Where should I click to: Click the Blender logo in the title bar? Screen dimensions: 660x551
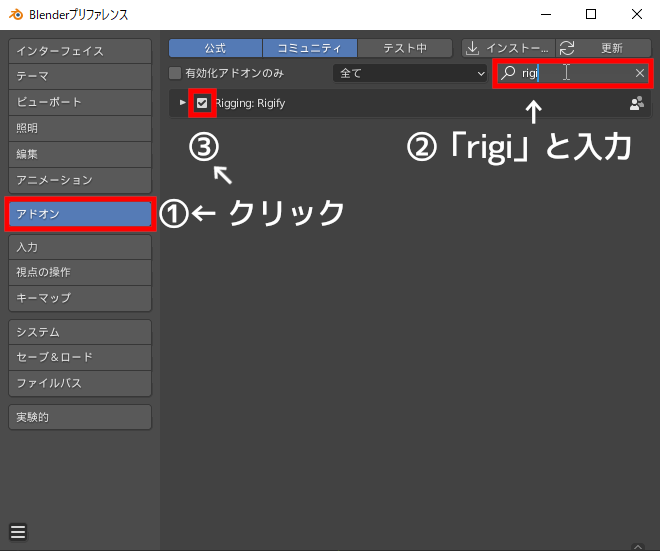click(x=16, y=14)
